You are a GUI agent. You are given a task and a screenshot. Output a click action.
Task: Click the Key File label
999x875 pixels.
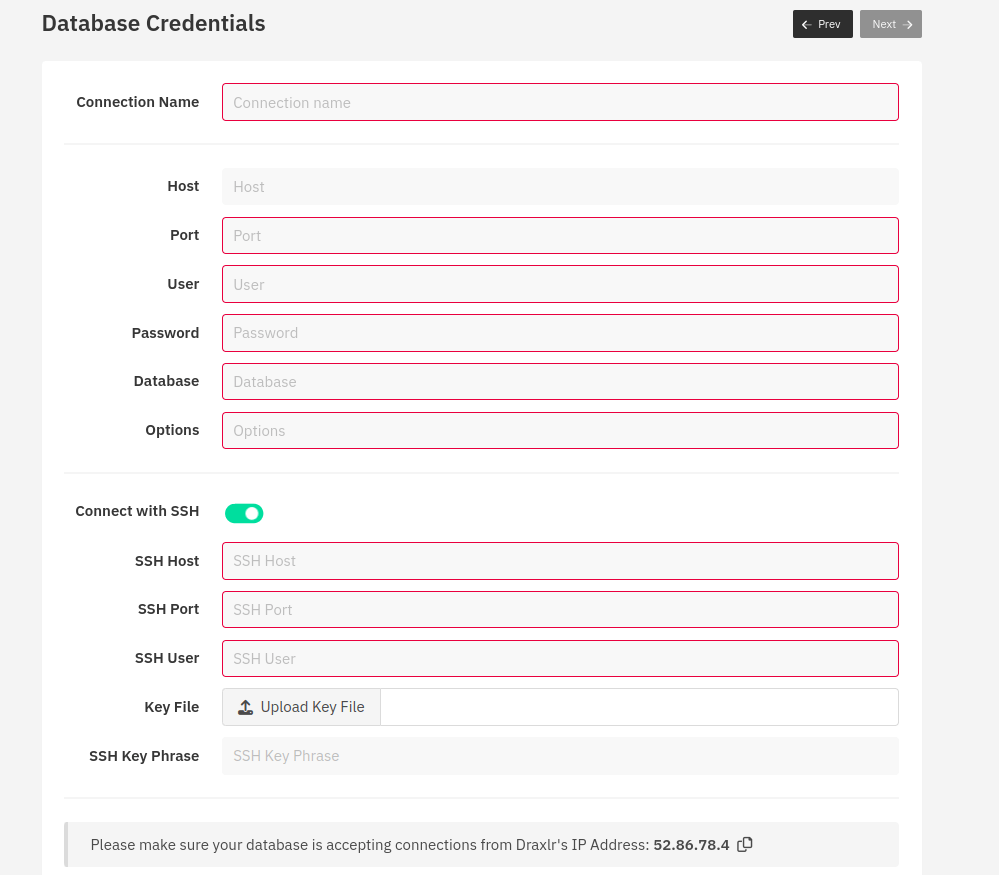[x=171, y=707]
